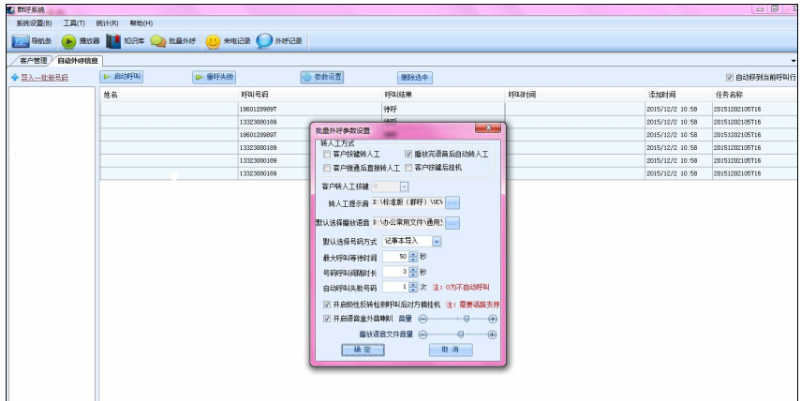Toggle 自动移到当前呼叫行 checkbox
The image size is (800, 401).
click(x=729, y=77)
